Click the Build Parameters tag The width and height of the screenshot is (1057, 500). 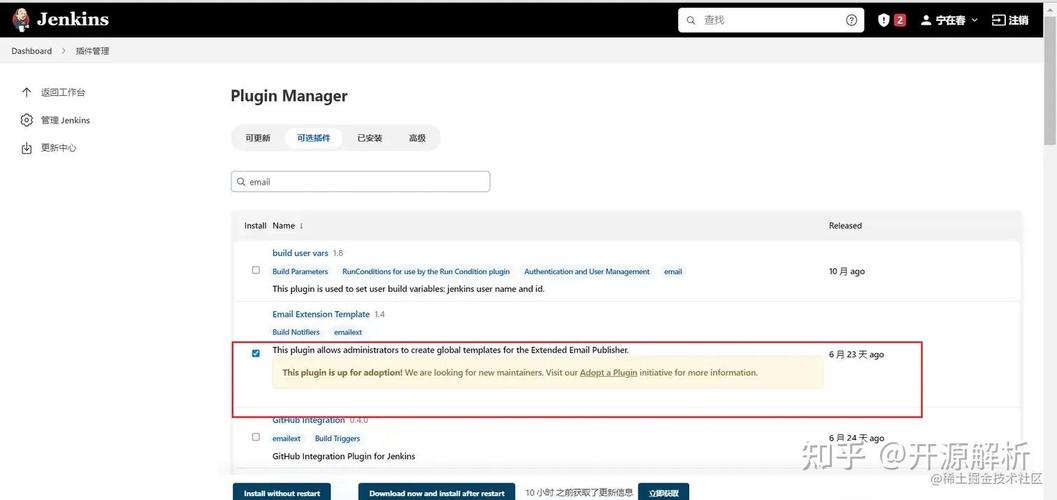(x=300, y=272)
